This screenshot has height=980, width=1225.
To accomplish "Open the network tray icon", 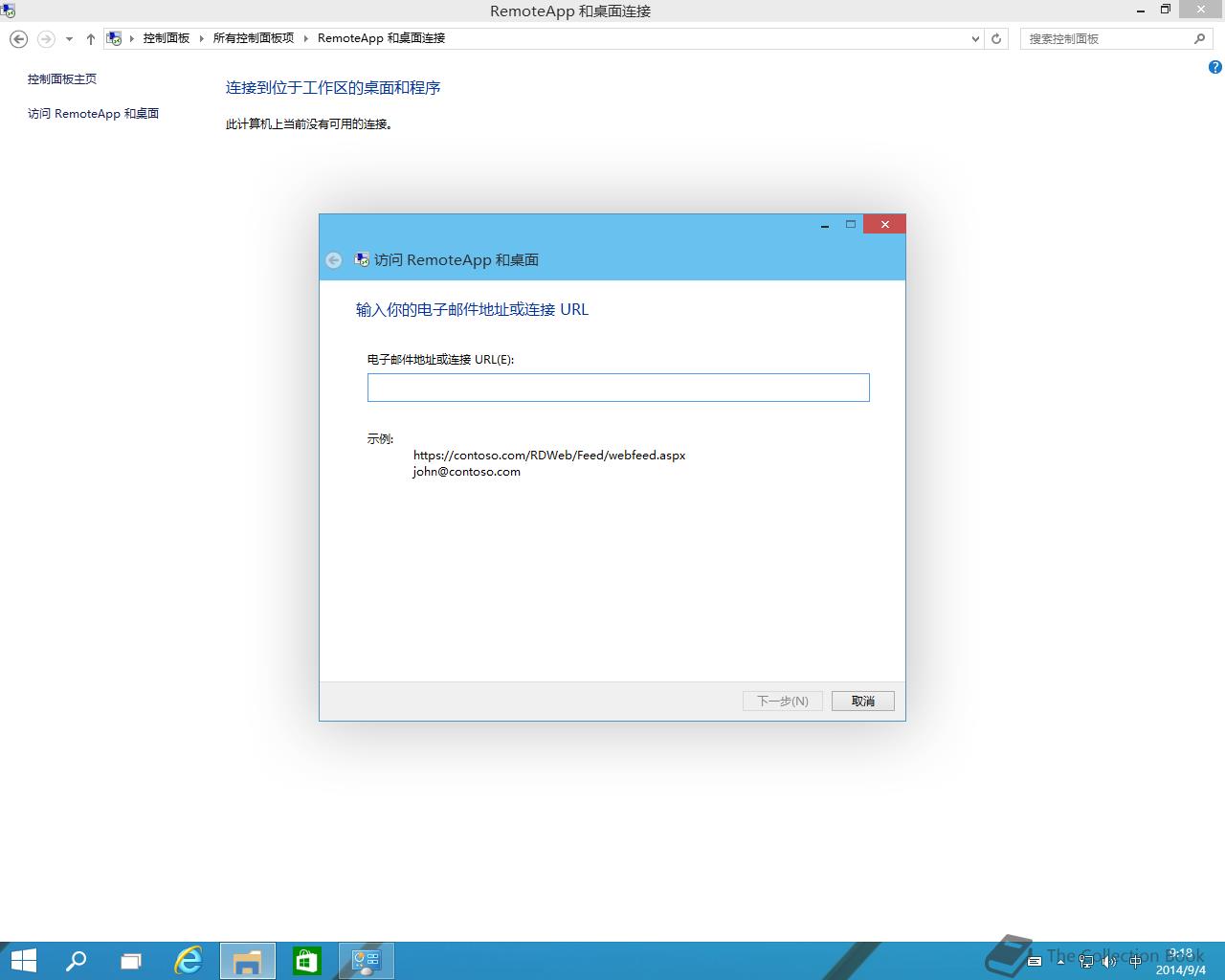I will point(1086,962).
